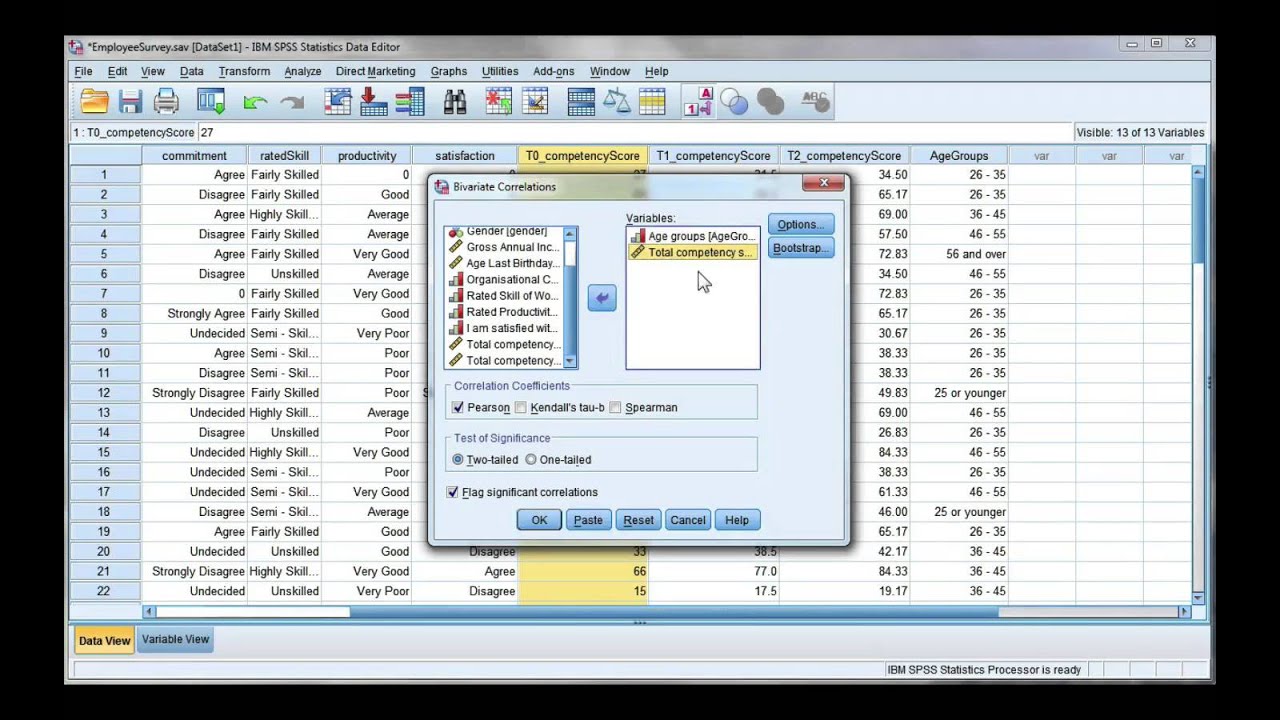Open the Analyze menu

pyautogui.click(x=302, y=71)
